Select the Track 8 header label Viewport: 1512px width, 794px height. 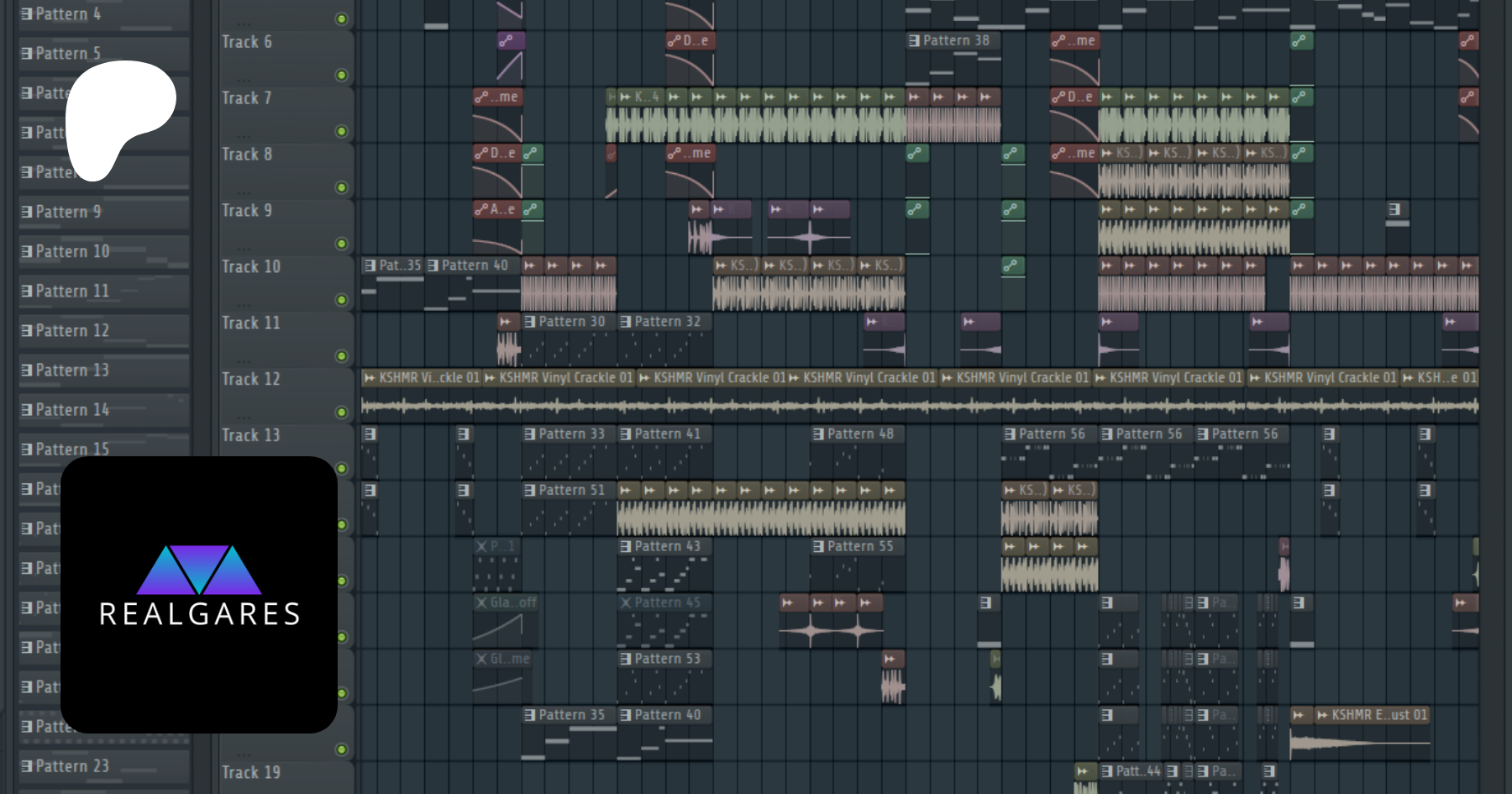coord(247,155)
